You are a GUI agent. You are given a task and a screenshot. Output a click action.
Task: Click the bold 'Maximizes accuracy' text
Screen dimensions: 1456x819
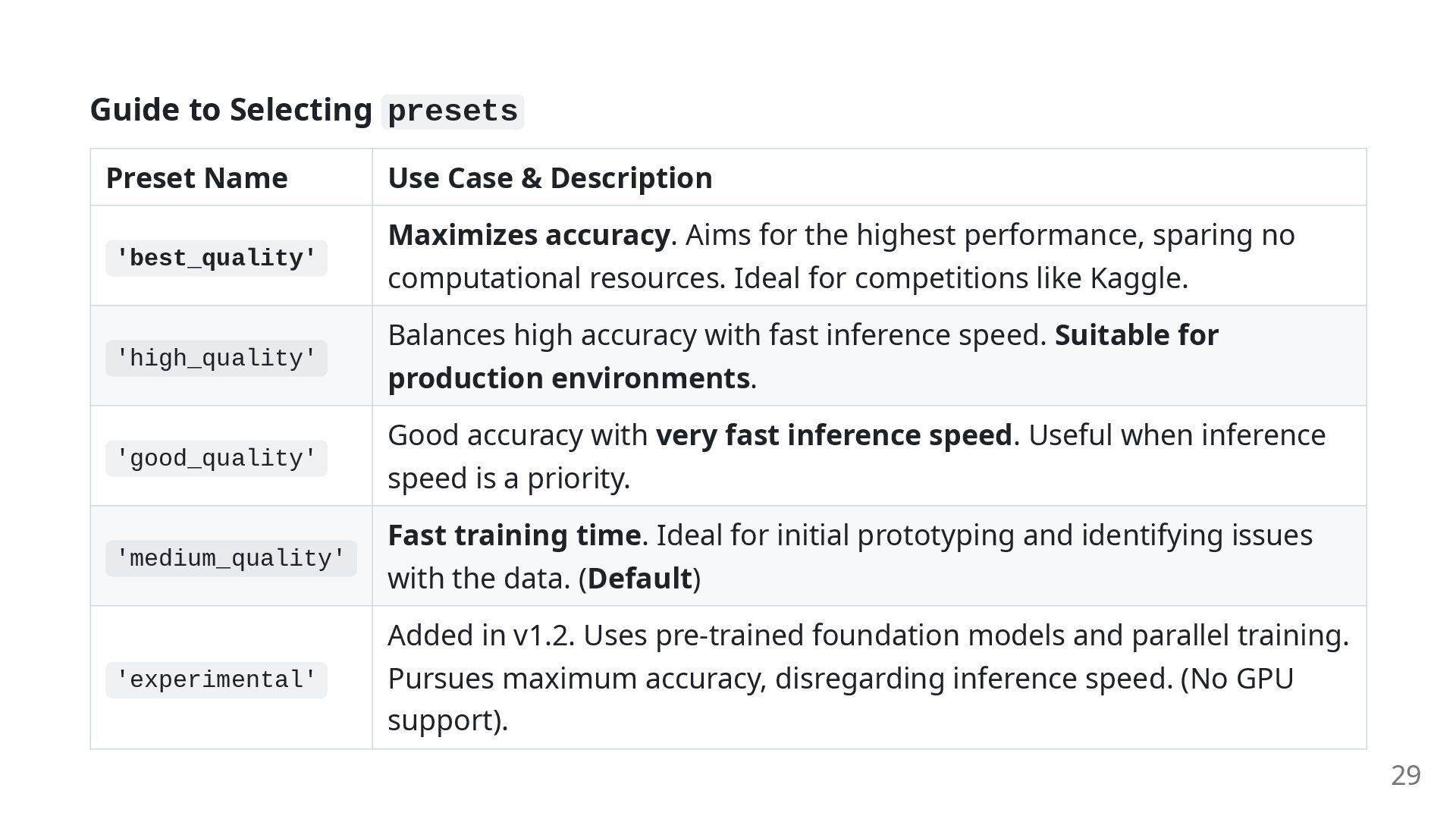click(529, 235)
